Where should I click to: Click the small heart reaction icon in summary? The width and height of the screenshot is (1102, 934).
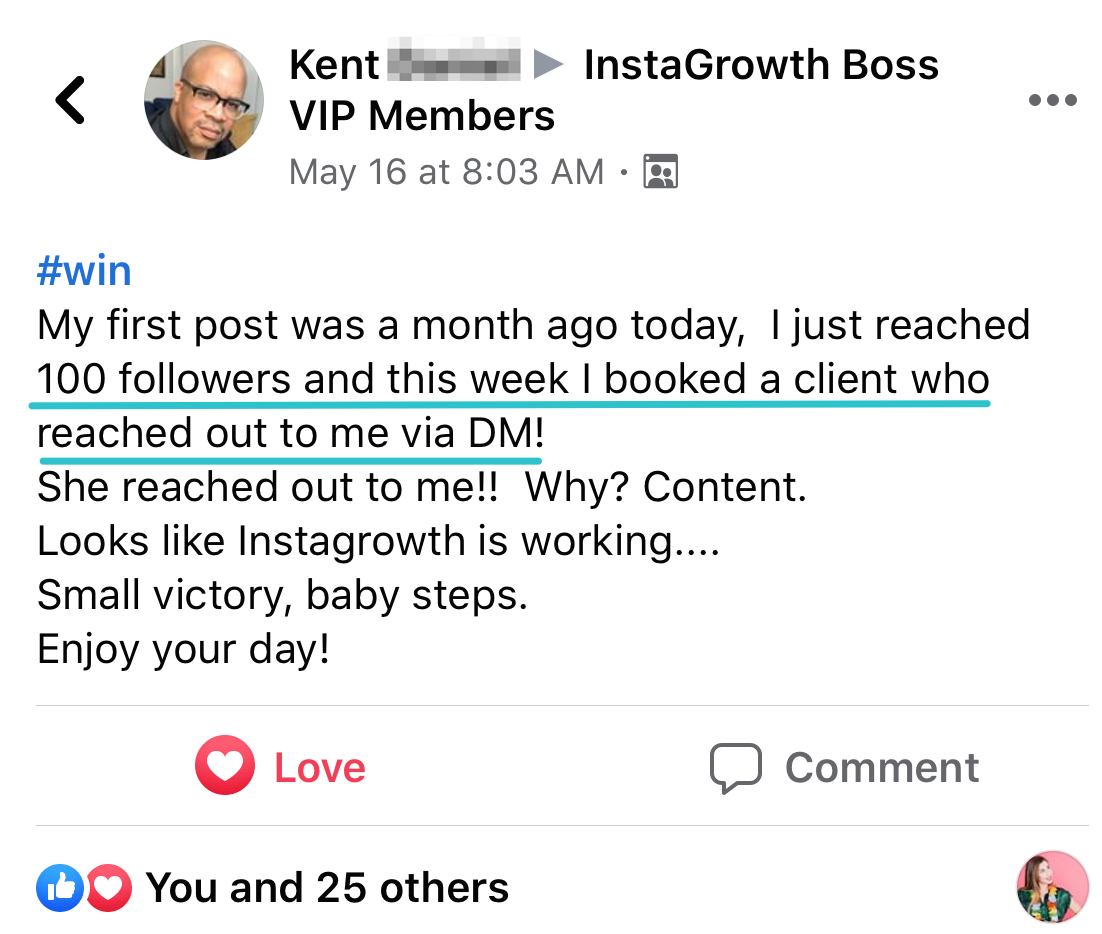coord(108,888)
